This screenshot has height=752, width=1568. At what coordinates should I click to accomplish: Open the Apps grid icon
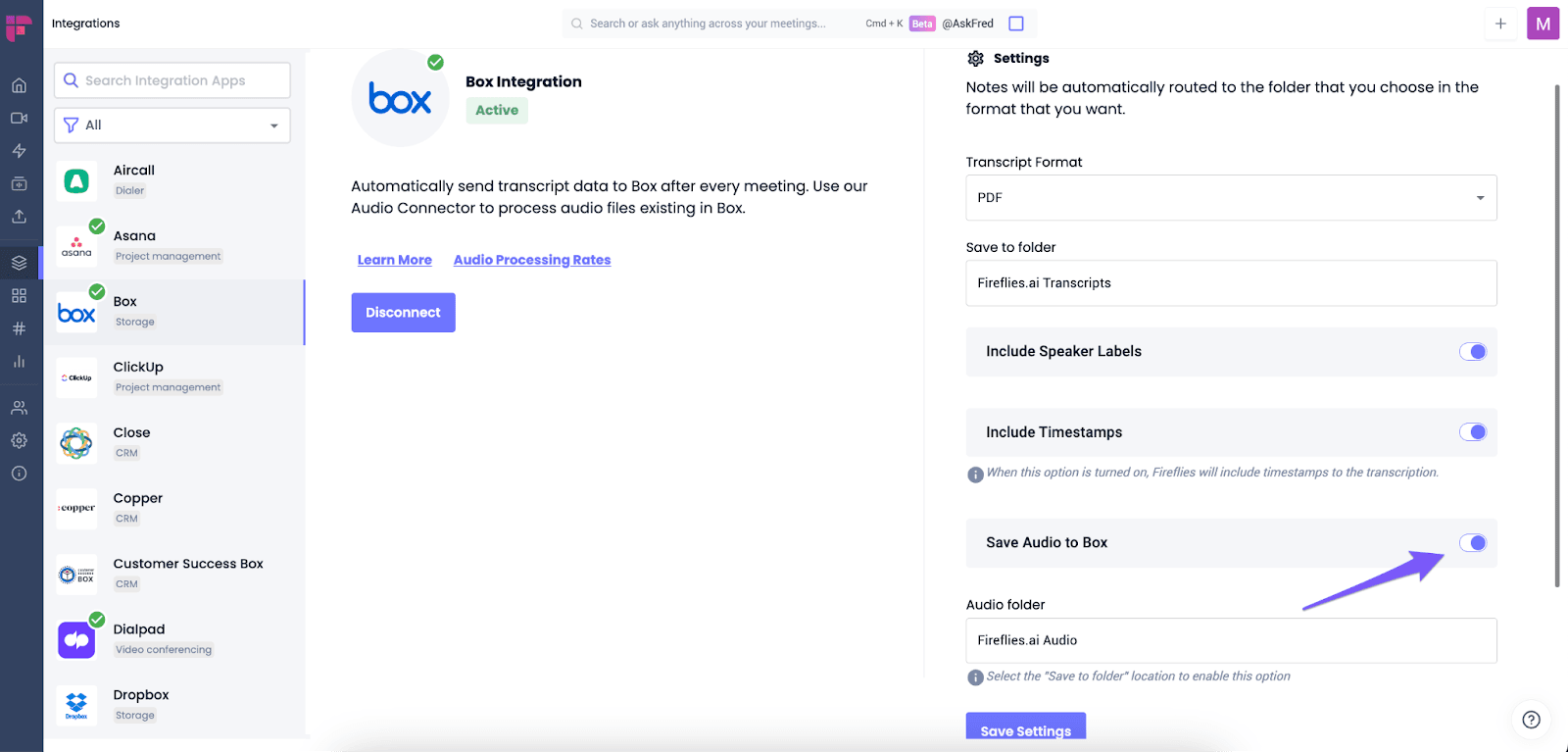[19, 295]
